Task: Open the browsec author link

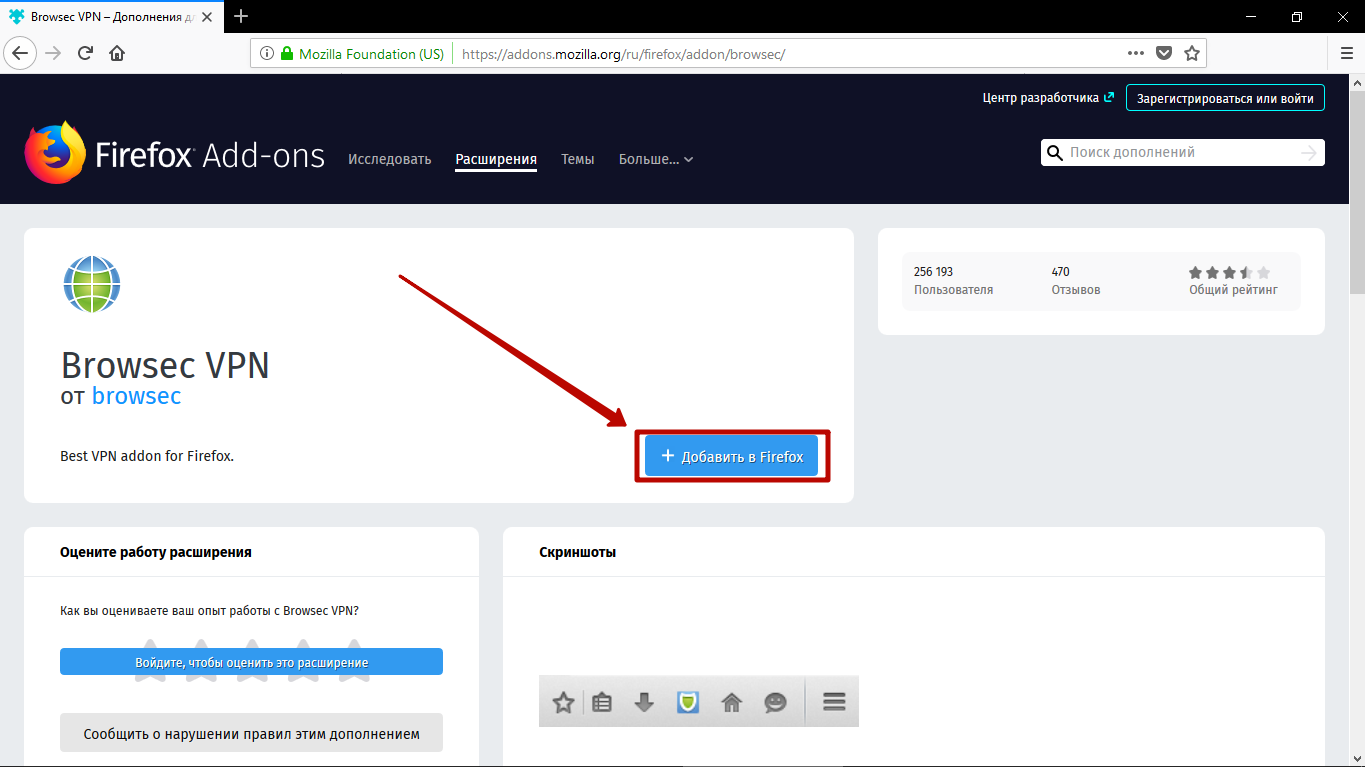Action: (136, 395)
